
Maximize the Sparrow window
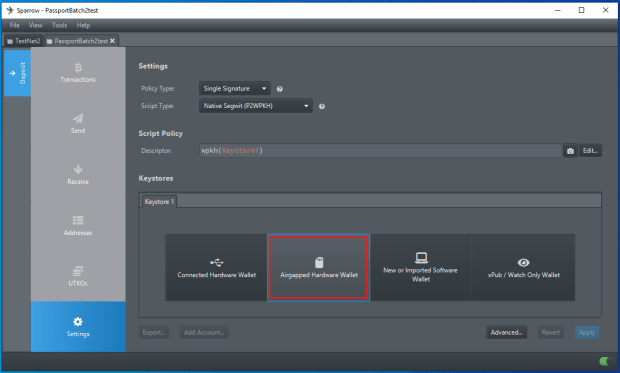[x=581, y=10]
